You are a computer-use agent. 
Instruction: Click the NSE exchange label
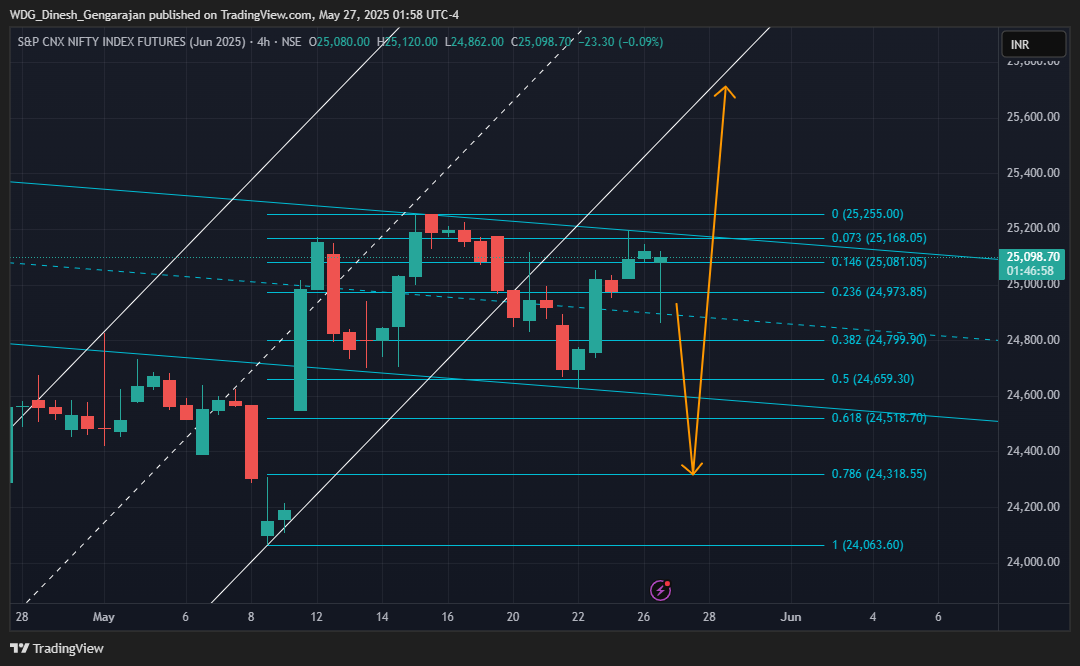pos(291,42)
